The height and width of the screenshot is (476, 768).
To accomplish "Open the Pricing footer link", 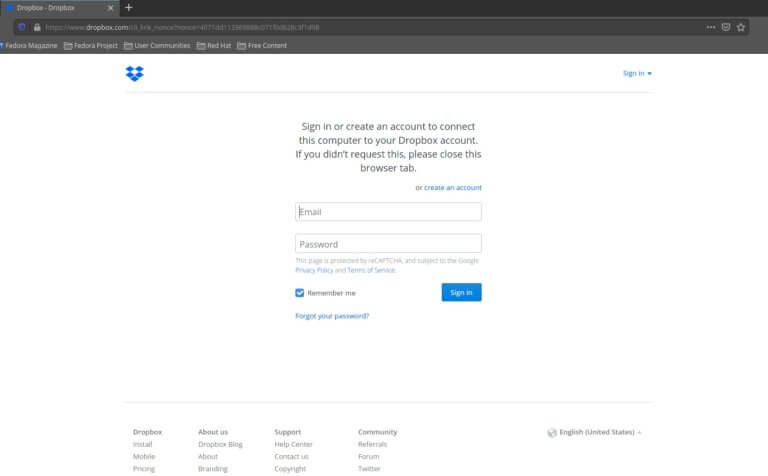I will [144, 469].
